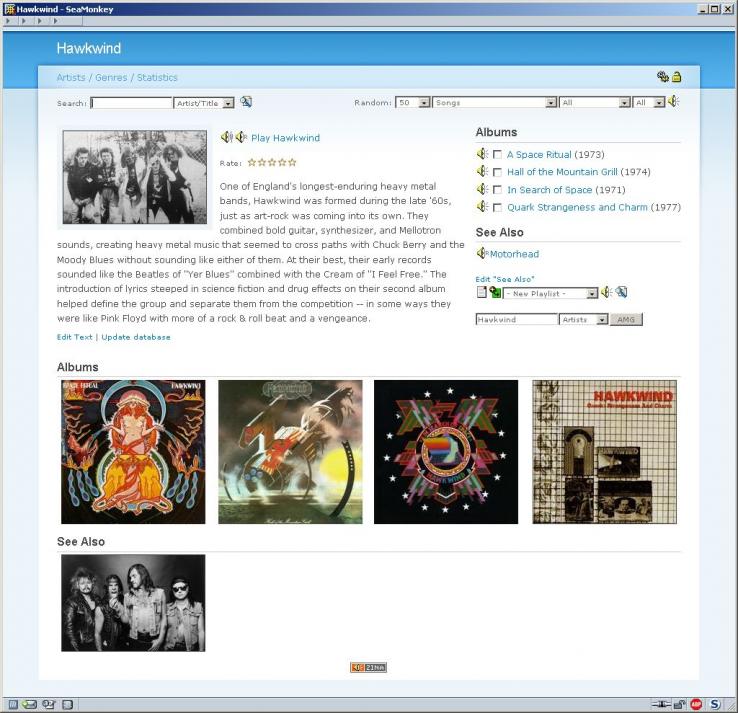Check the In Search of Space checkbox

(x=497, y=190)
